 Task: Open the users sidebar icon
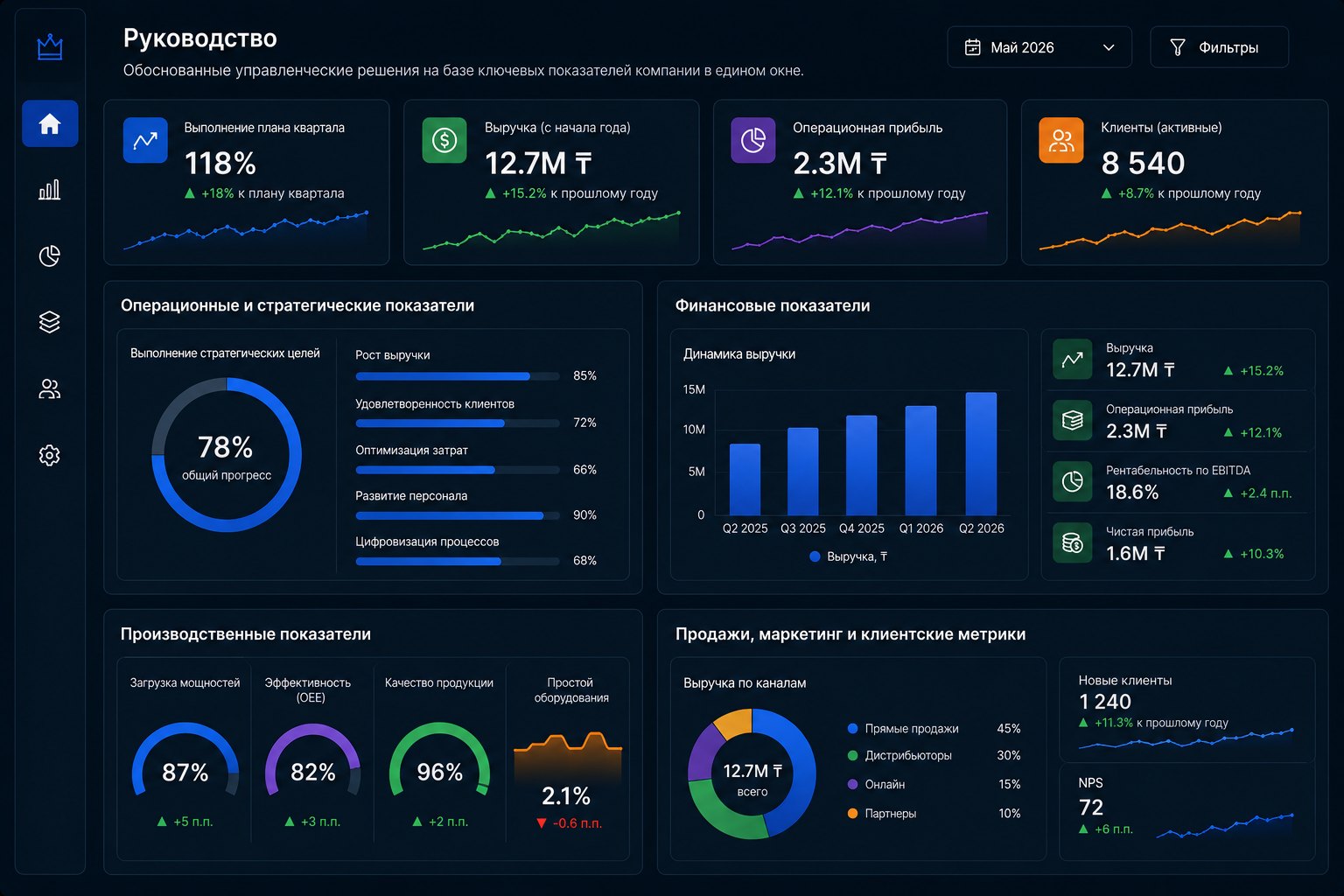tap(50, 388)
